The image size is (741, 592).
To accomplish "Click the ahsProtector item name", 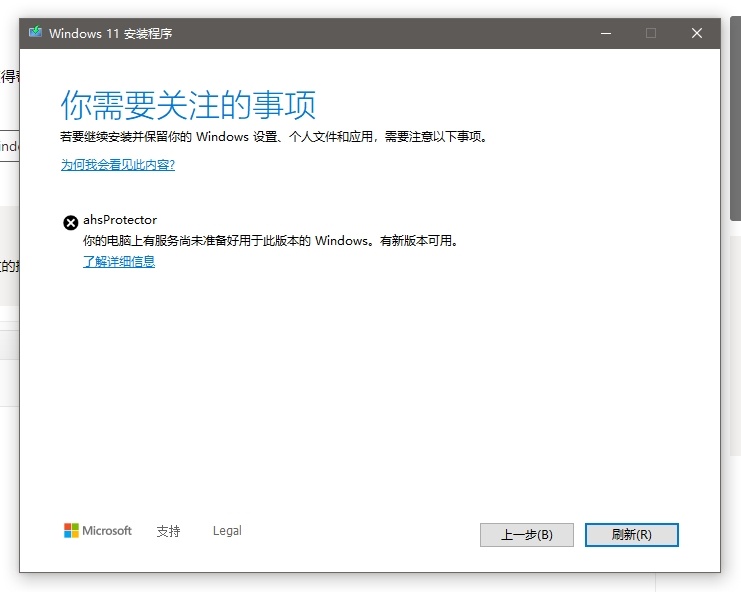I will [120, 220].
